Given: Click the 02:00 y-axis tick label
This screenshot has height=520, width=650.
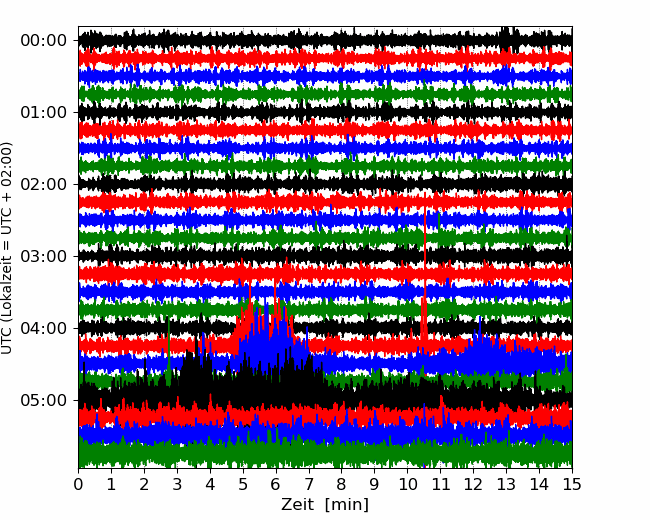Looking at the screenshot, I should pyautogui.click(x=44, y=185).
